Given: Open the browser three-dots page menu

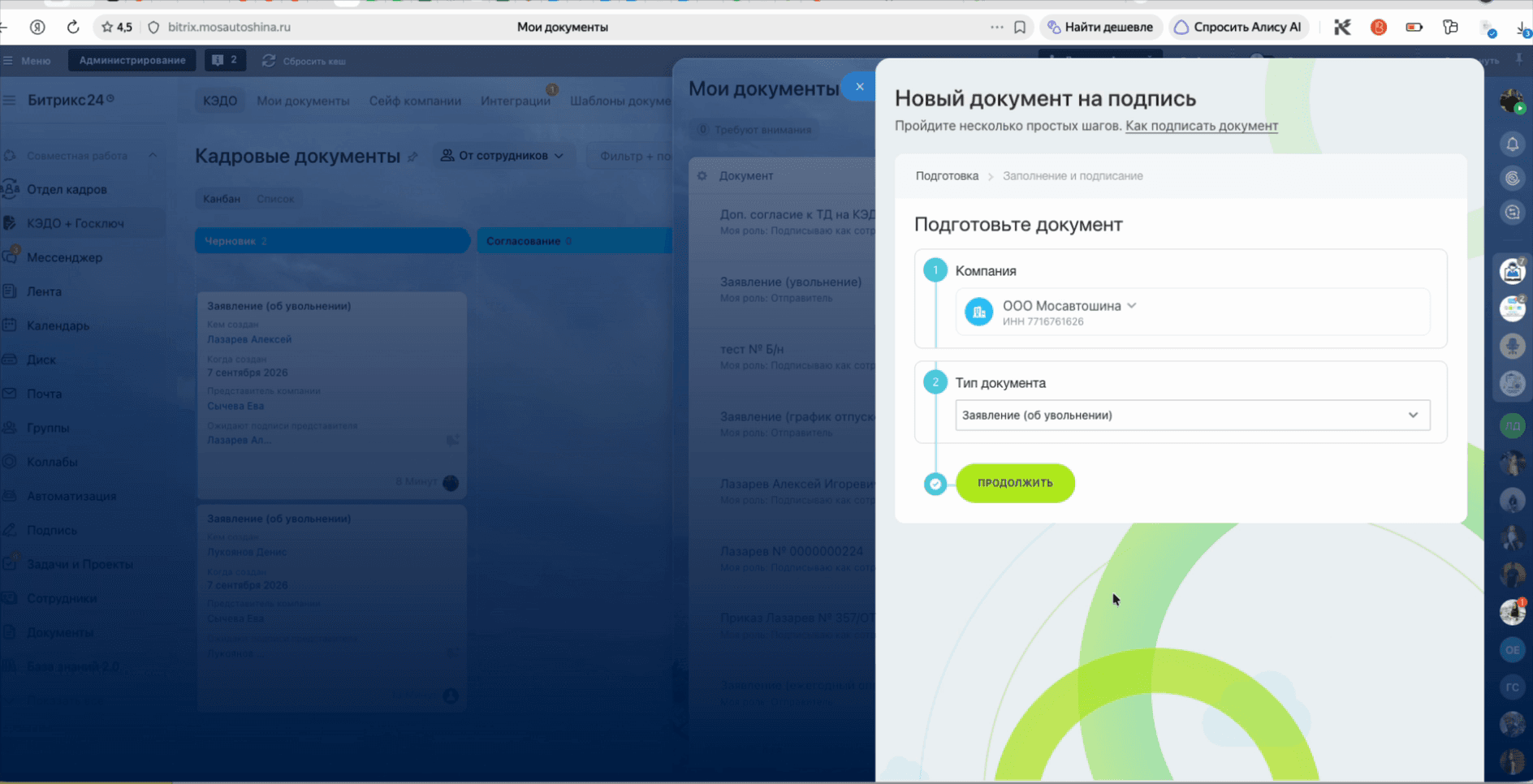Looking at the screenshot, I should pos(996,27).
